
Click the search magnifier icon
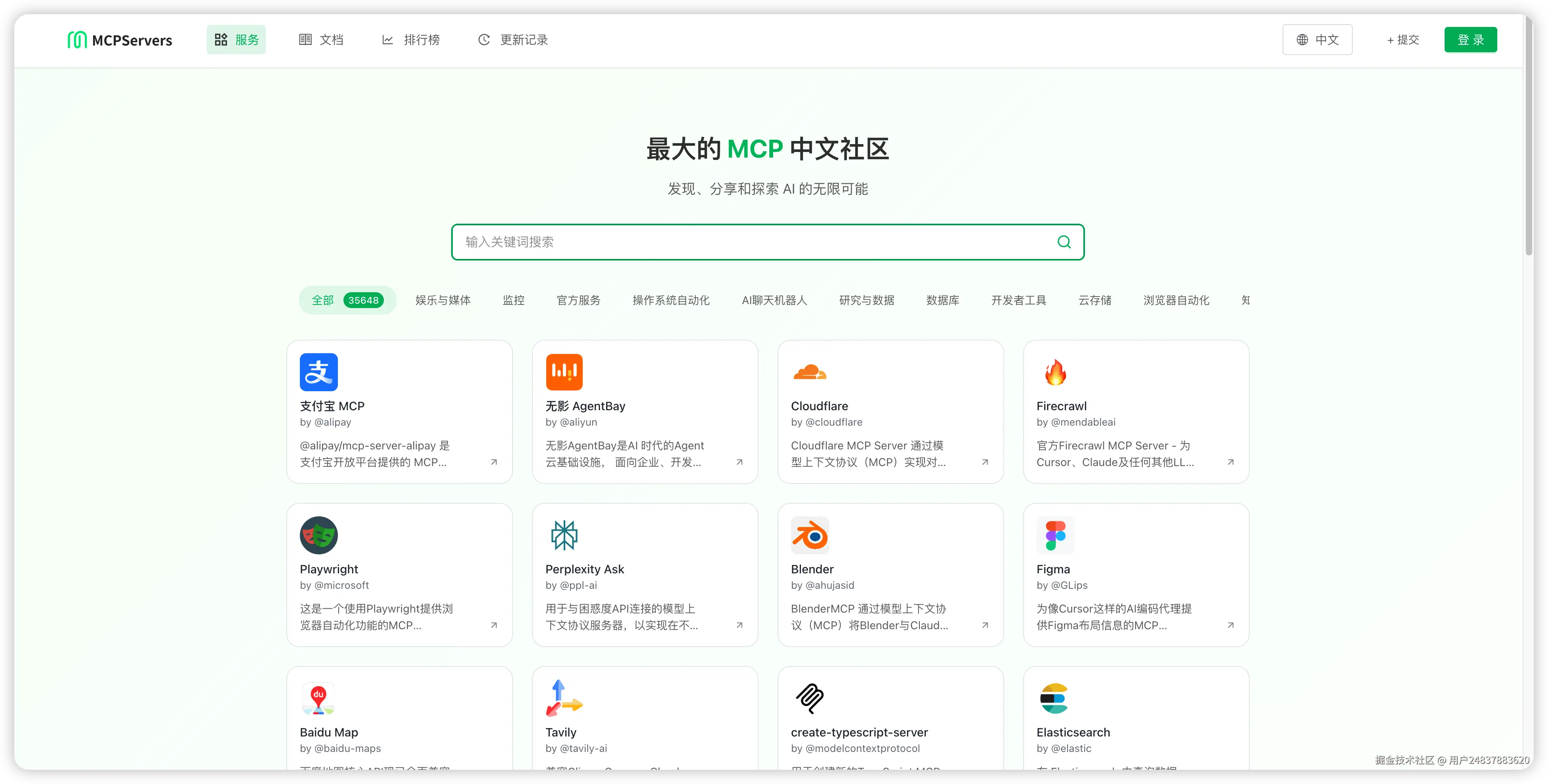[1064, 242]
